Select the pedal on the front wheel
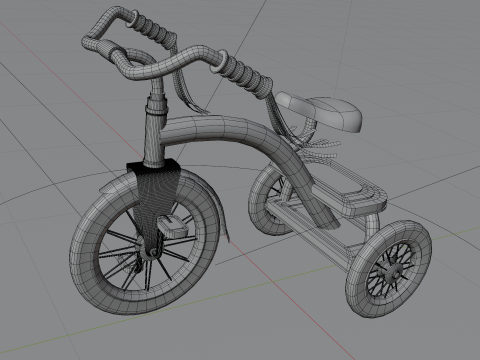 (x=172, y=227)
